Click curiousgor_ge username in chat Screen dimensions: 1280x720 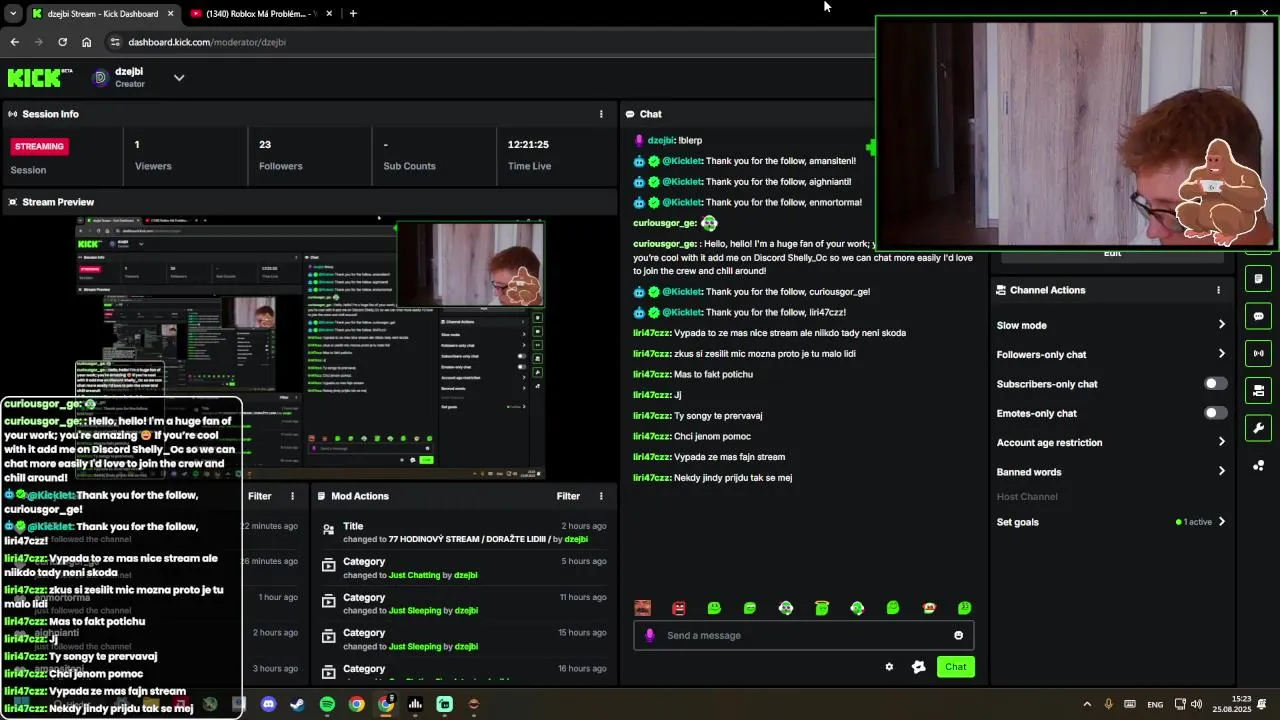click(665, 223)
